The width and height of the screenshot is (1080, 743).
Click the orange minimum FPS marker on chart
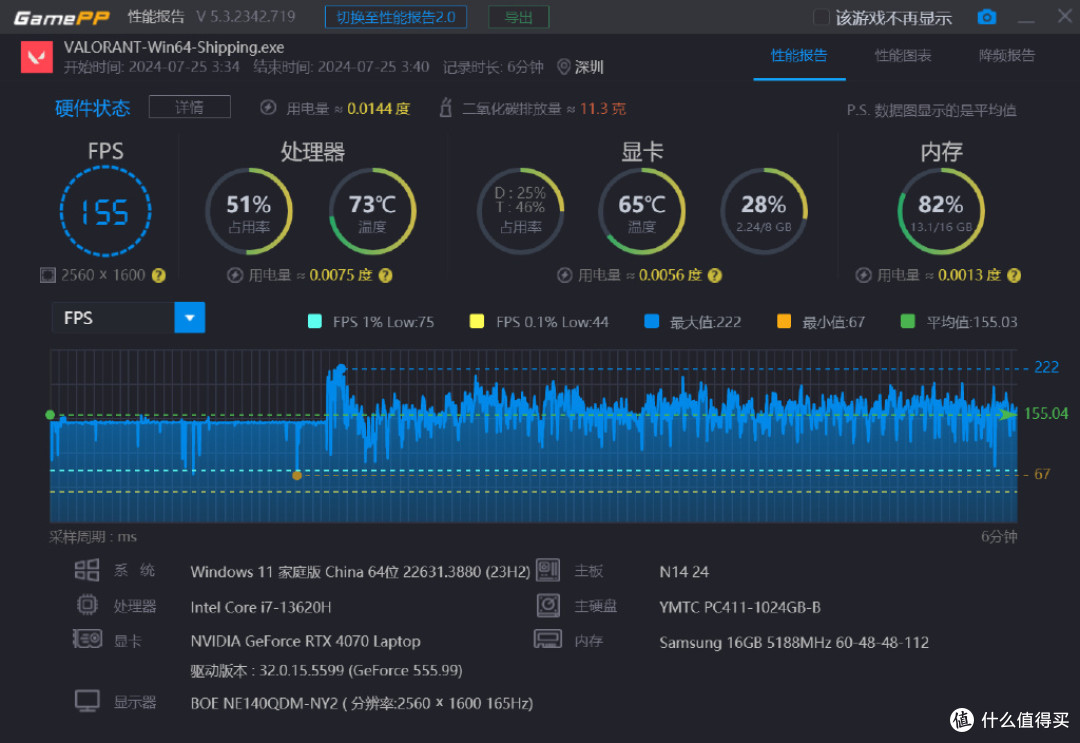point(297,475)
